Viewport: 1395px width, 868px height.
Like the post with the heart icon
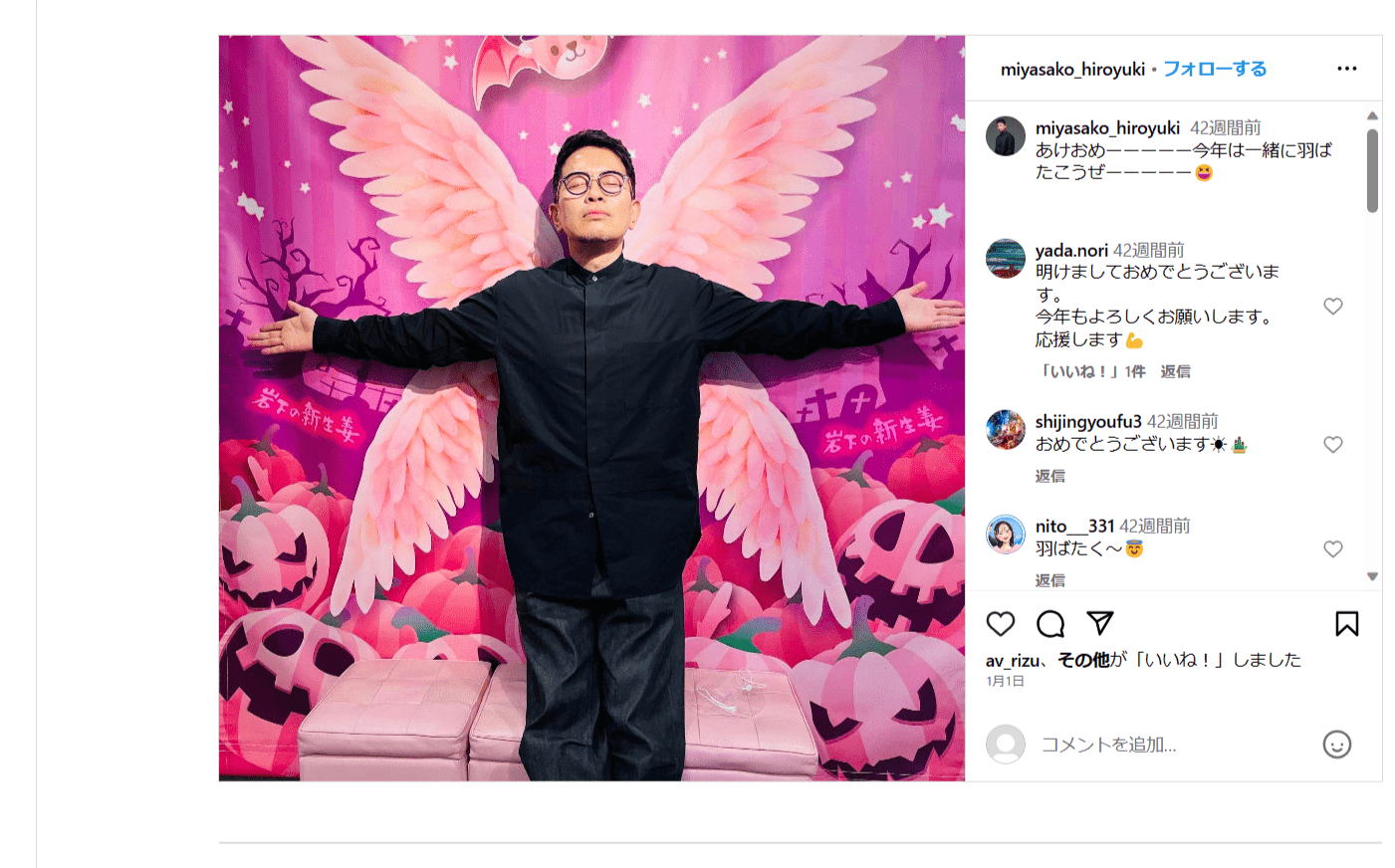pos(1001,624)
